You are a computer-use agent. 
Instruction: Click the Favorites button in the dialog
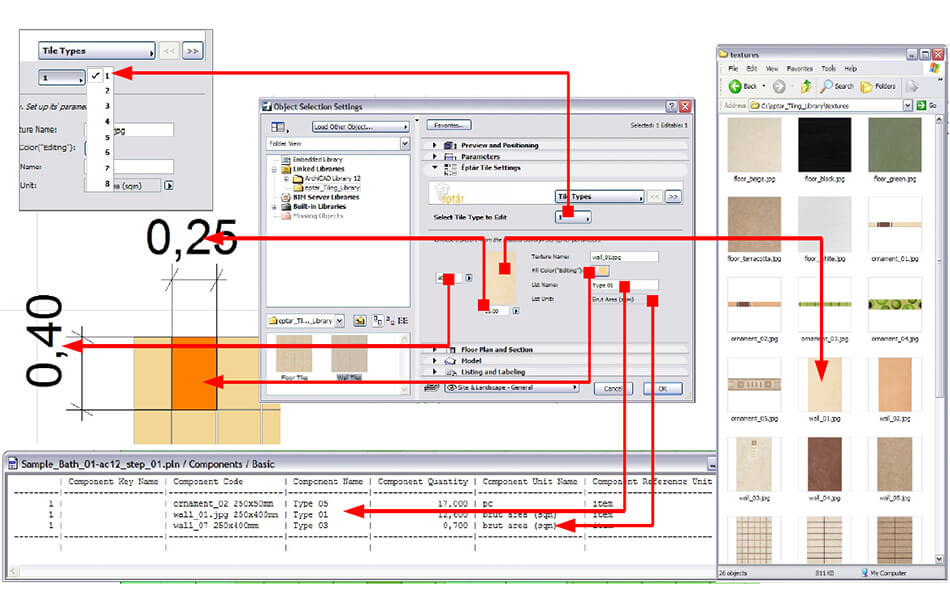click(x=449, y=125)
